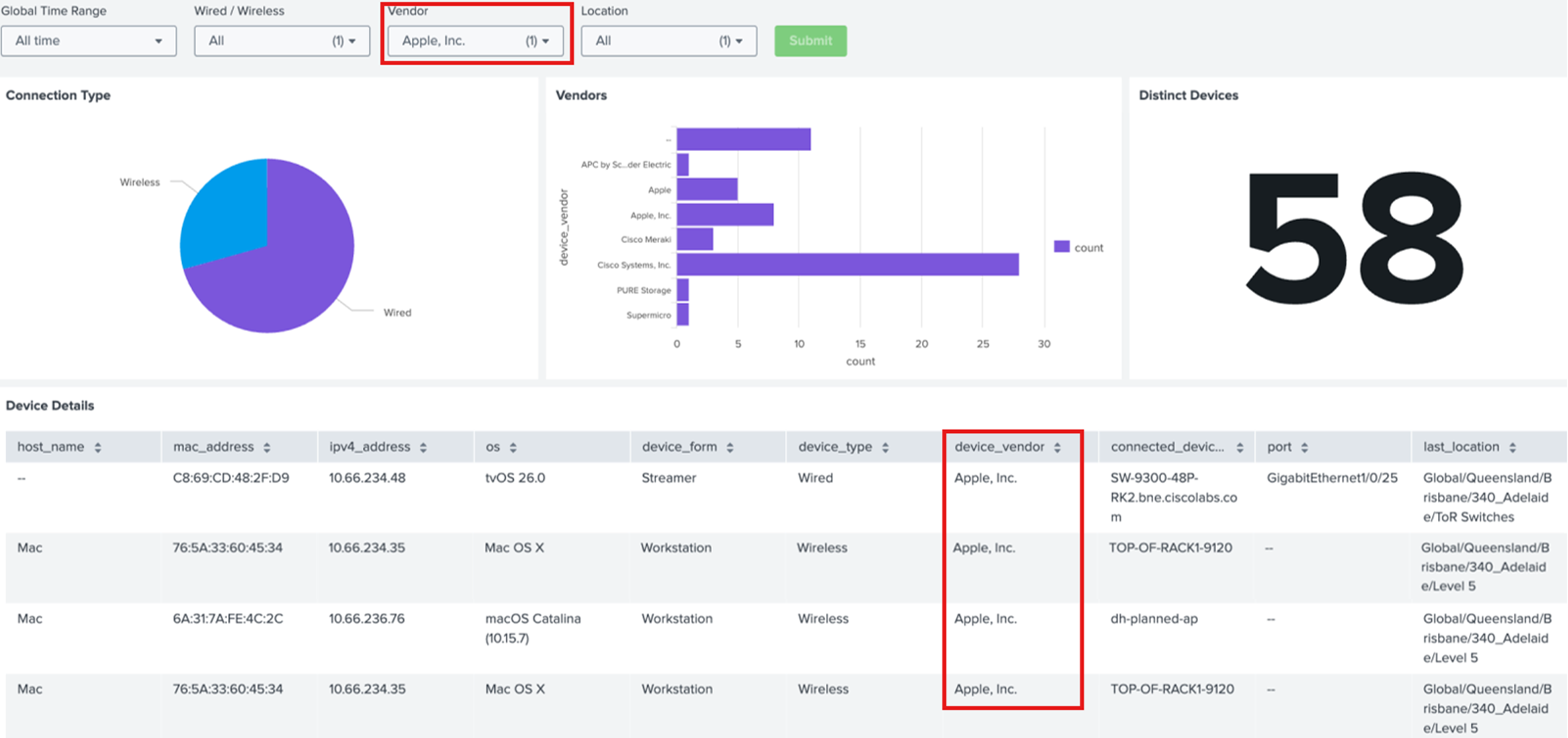Open the Vendor dropdown showing Apple, Inc.

(475, 40)
